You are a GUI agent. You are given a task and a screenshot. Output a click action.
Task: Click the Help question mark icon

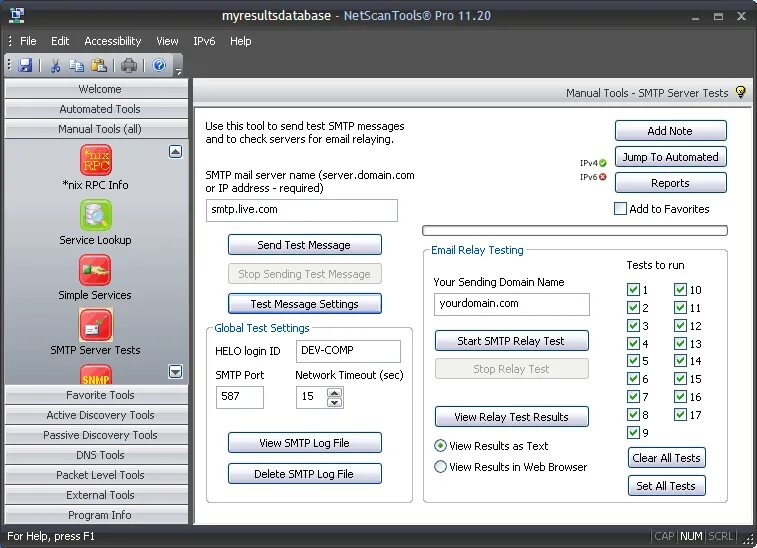pyautogui.click(x=159, y=65)
